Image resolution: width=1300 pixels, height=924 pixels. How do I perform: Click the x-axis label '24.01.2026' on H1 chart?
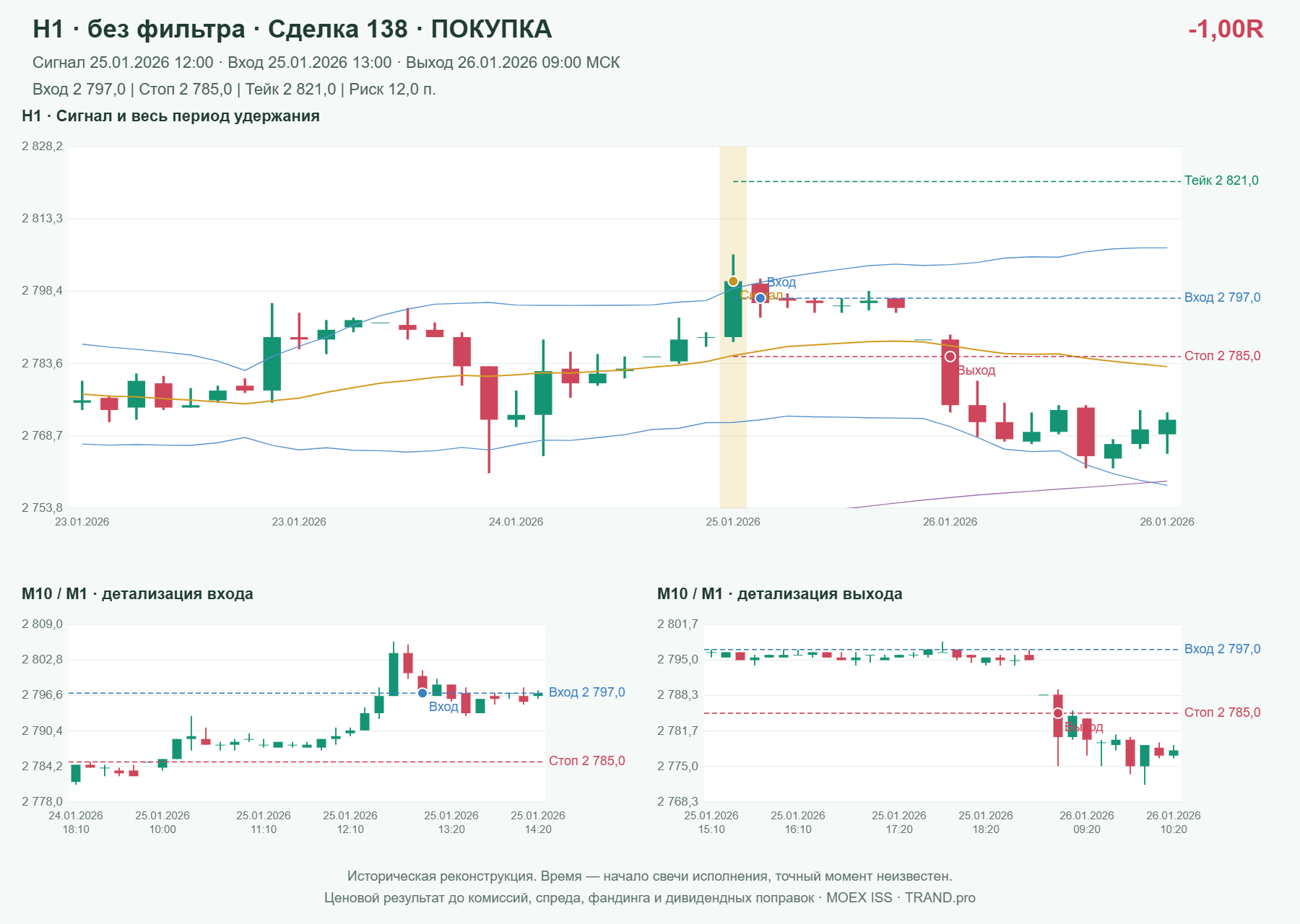click(516, 522)
